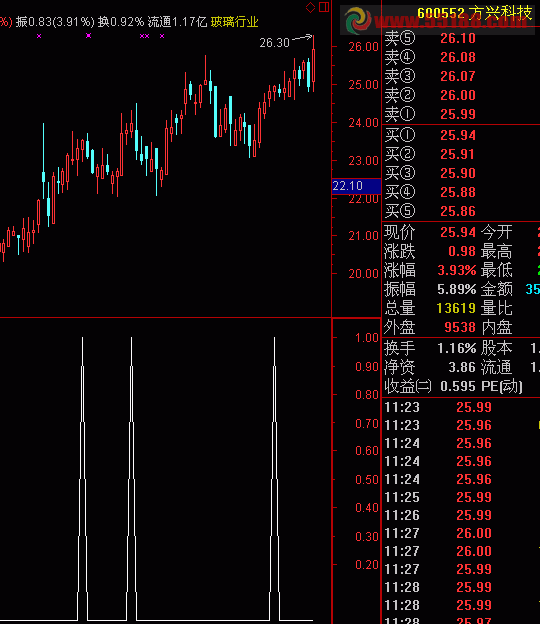Viewport: 540px width, 624px height.
Task: Click the 26.30 high price arrow label
Action: click(285, 41)
